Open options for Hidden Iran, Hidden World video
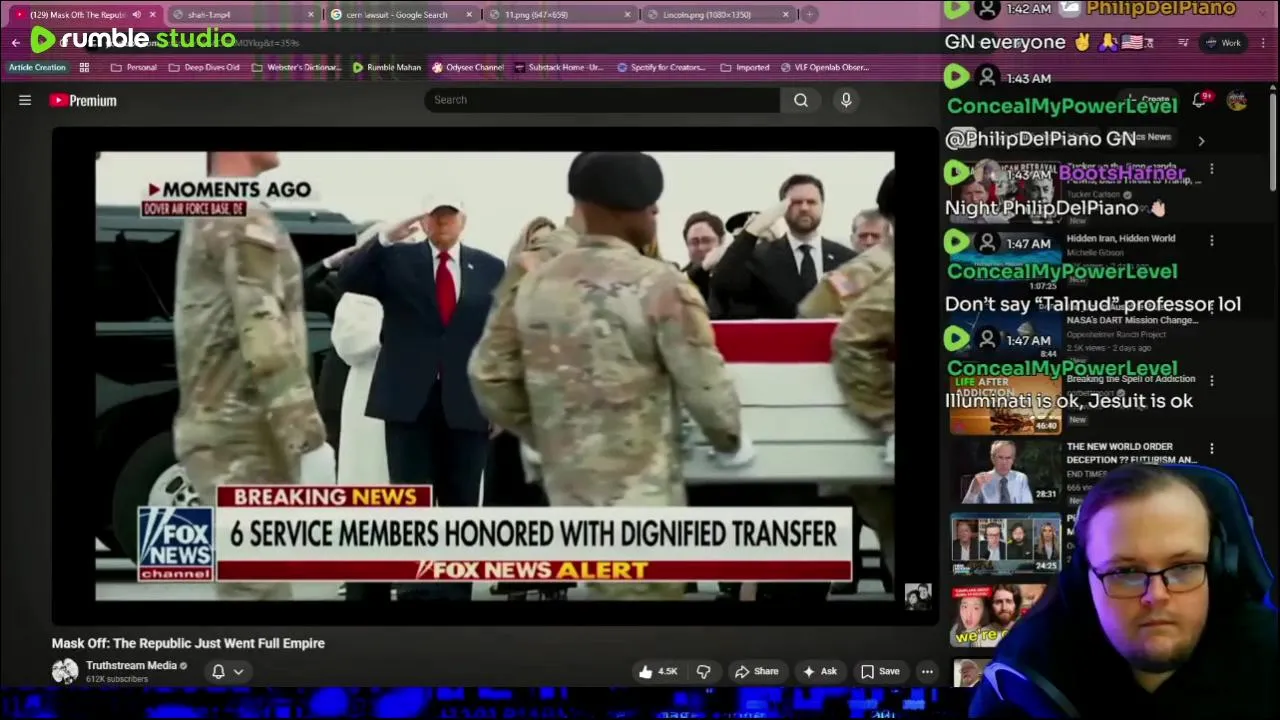Viewport: 1280px width, 720px height. pyautogui.click(x=1211, y=241)
